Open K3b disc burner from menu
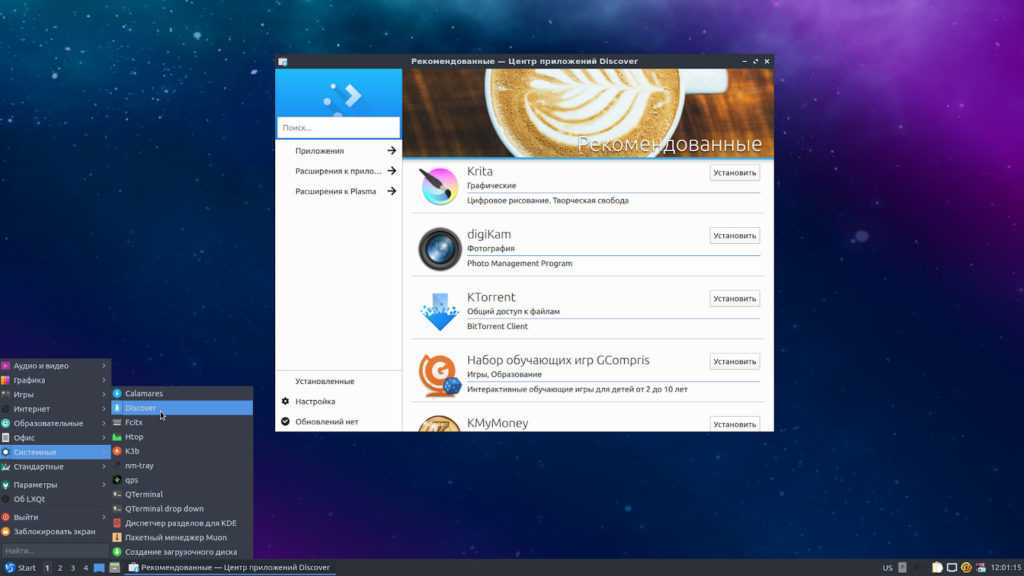Viewport: 1024px width, 576px height. (132, 451)
